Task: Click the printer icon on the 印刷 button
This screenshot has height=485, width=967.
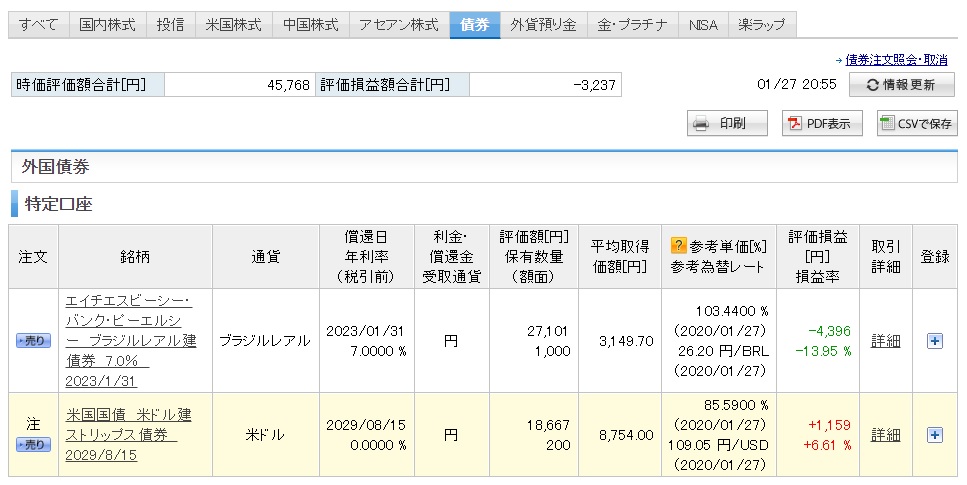Action: pyautogui.click(x=701, y=123)
